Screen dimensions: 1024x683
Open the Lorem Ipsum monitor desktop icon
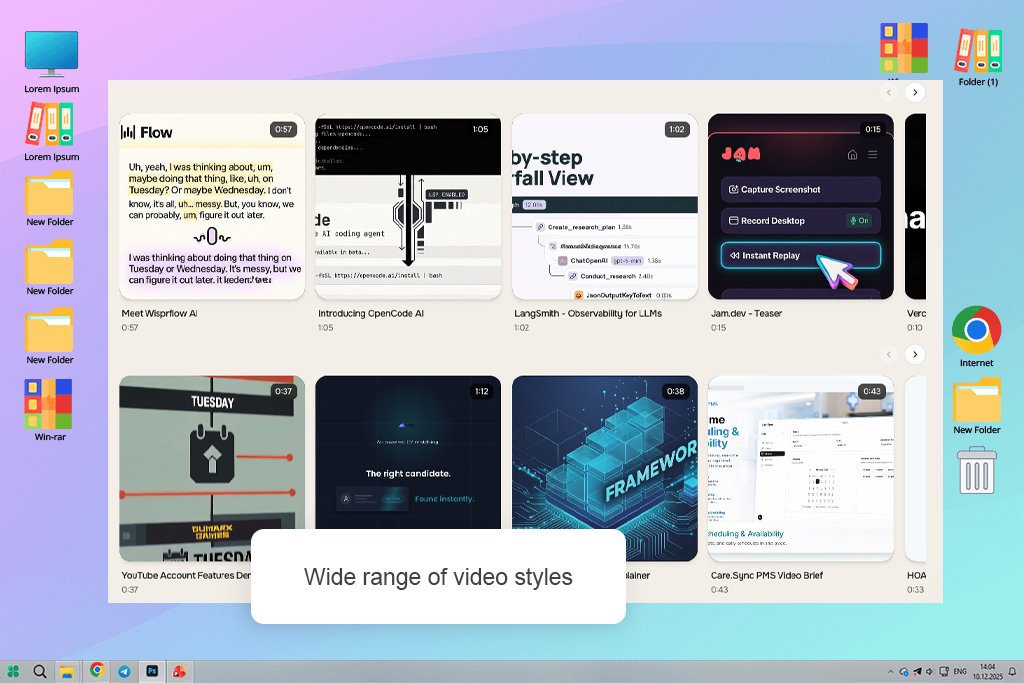coord(52,54)
